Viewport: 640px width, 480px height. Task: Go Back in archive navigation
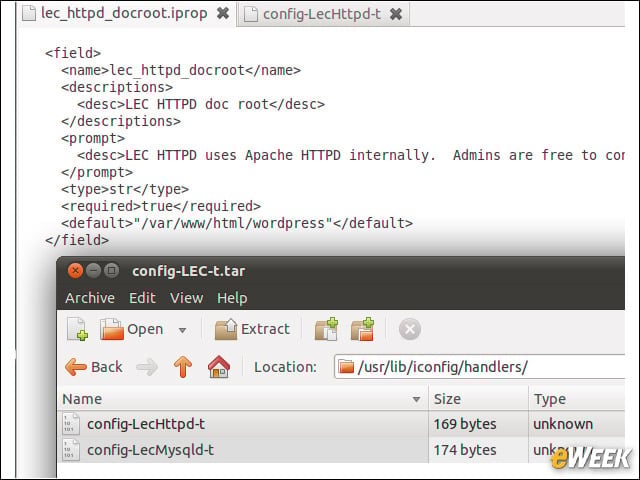(x=93, y=367)
